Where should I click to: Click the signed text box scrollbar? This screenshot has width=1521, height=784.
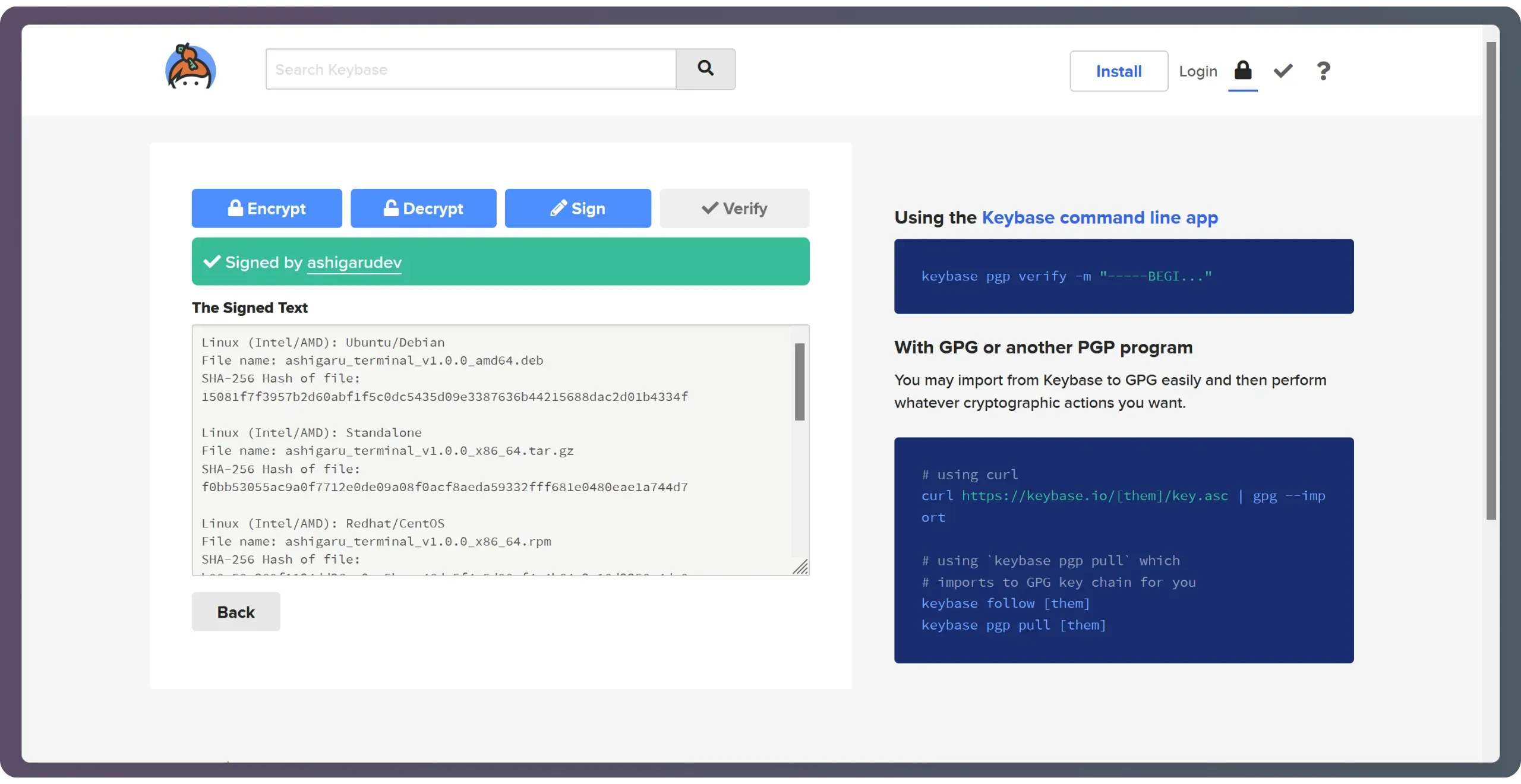click(800, 382)
